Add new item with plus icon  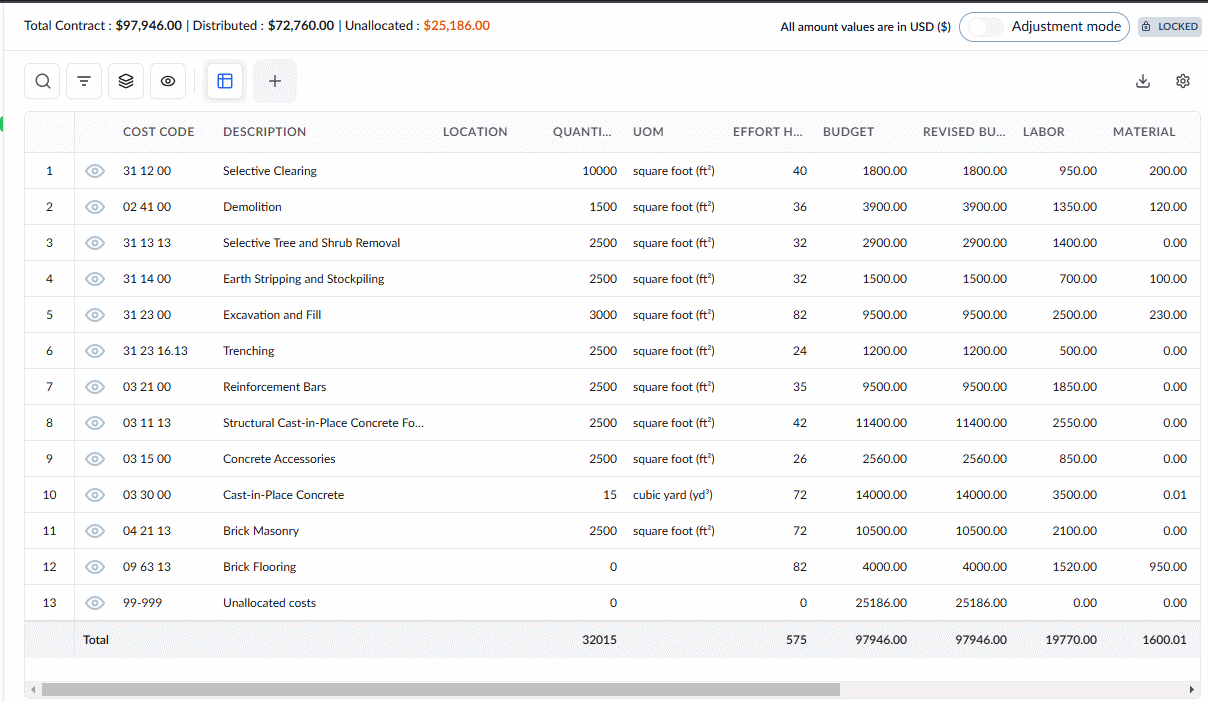click(275, 82)
